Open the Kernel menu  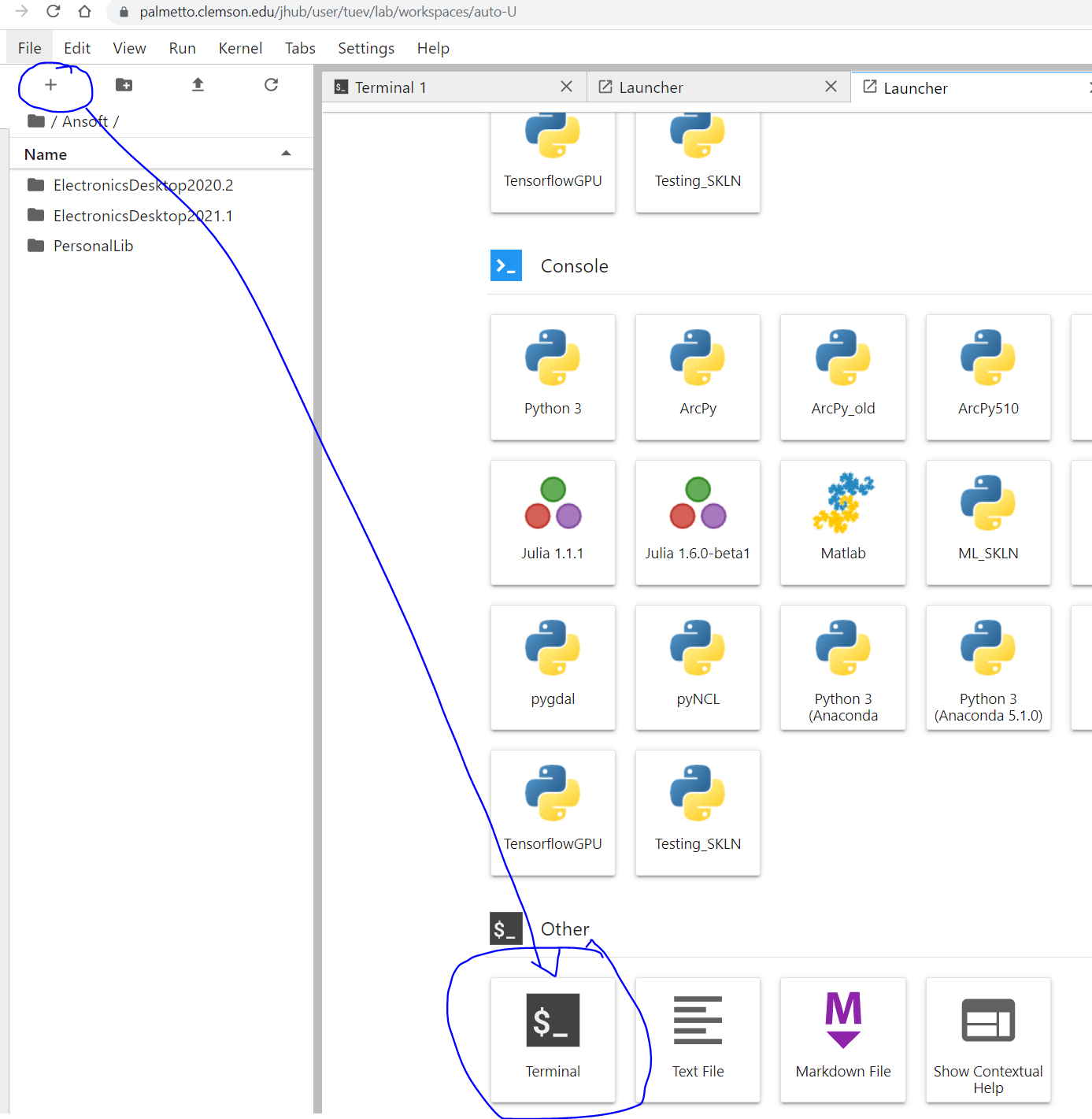coord(240,48)
